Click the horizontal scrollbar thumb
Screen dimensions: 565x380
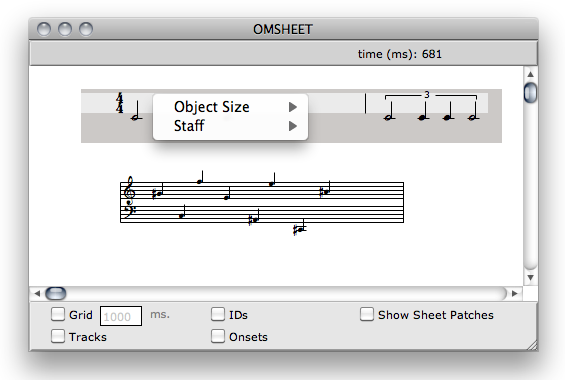55,294
